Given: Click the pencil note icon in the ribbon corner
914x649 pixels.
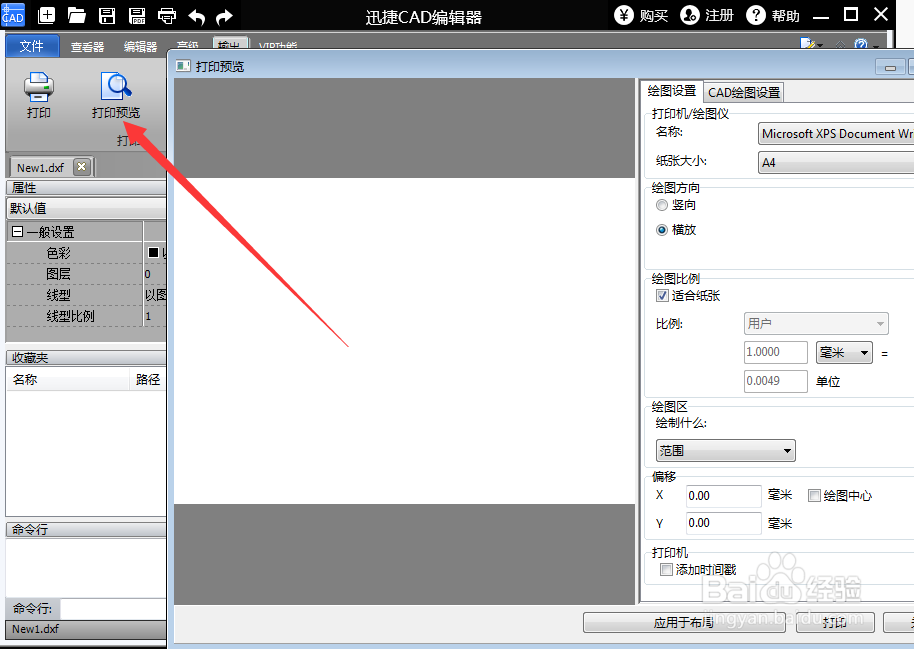Looking at the screenshot, I should [808, 44].
